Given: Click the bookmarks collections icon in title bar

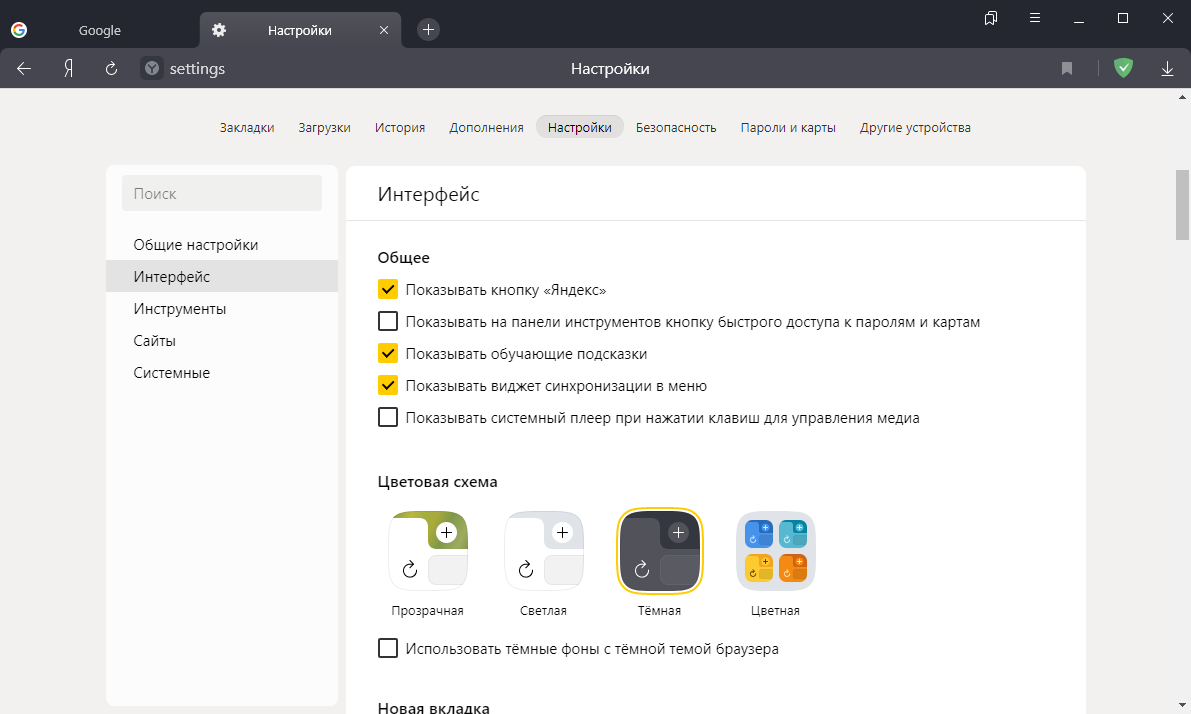Looking at the screenshot, I should pos(991,18).
